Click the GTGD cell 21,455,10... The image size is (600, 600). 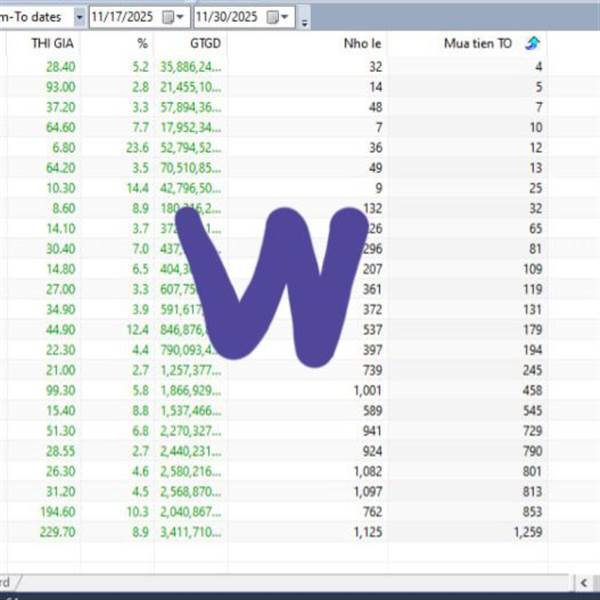[190, 87]
